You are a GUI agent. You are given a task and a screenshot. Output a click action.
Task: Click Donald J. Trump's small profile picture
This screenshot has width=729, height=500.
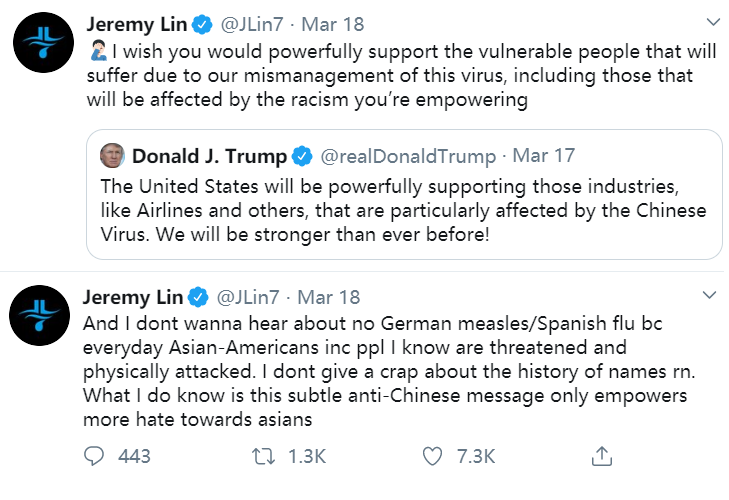point(112,156)
